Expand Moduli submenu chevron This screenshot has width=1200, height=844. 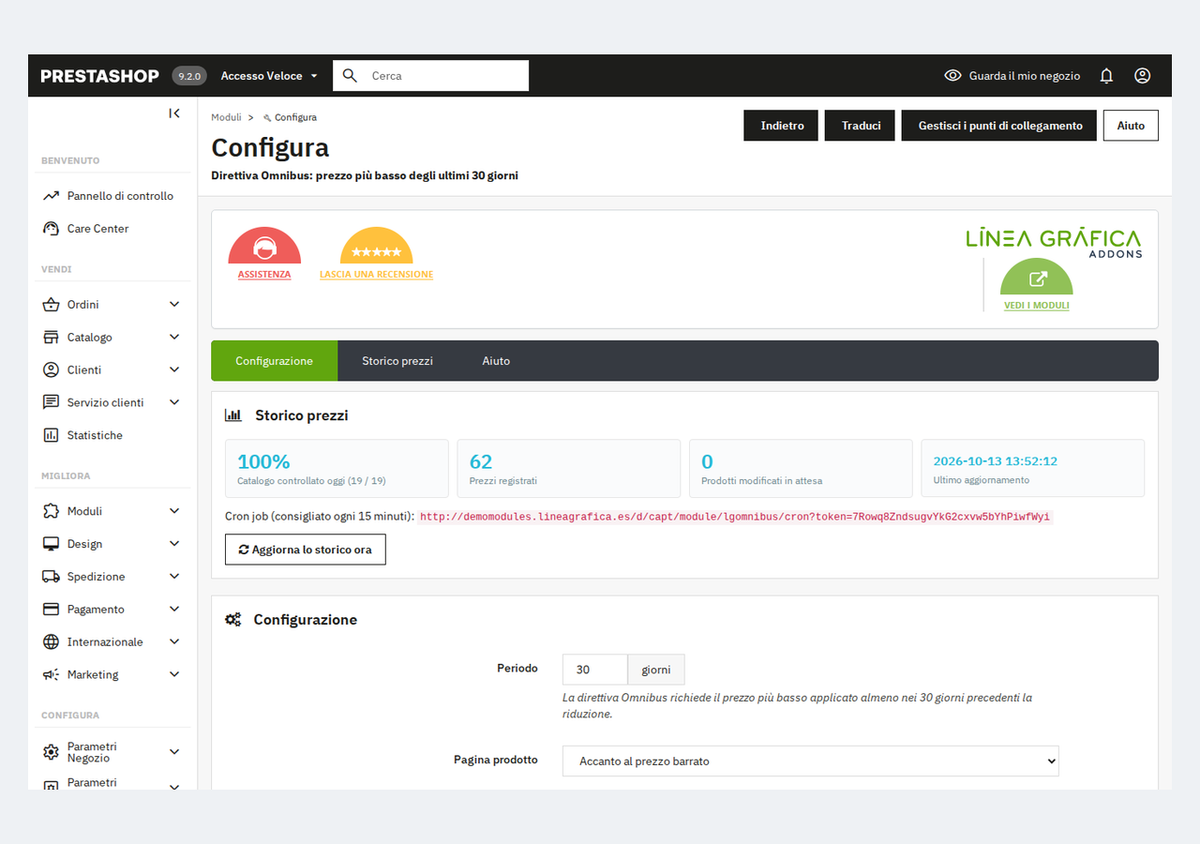point(174,511)
